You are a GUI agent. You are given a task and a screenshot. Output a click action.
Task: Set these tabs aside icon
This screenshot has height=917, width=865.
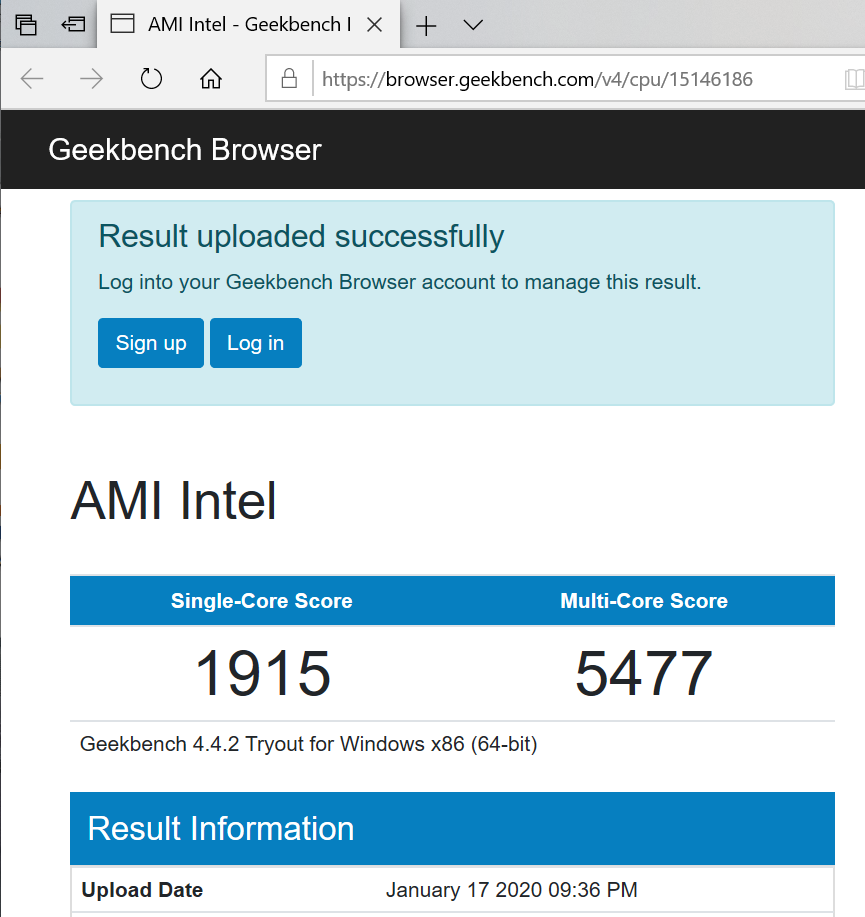point(73,25)
